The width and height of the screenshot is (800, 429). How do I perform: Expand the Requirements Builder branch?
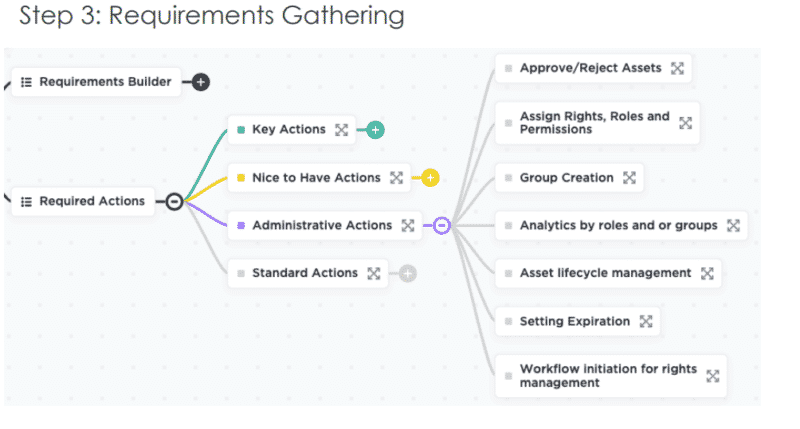point(200,81)
